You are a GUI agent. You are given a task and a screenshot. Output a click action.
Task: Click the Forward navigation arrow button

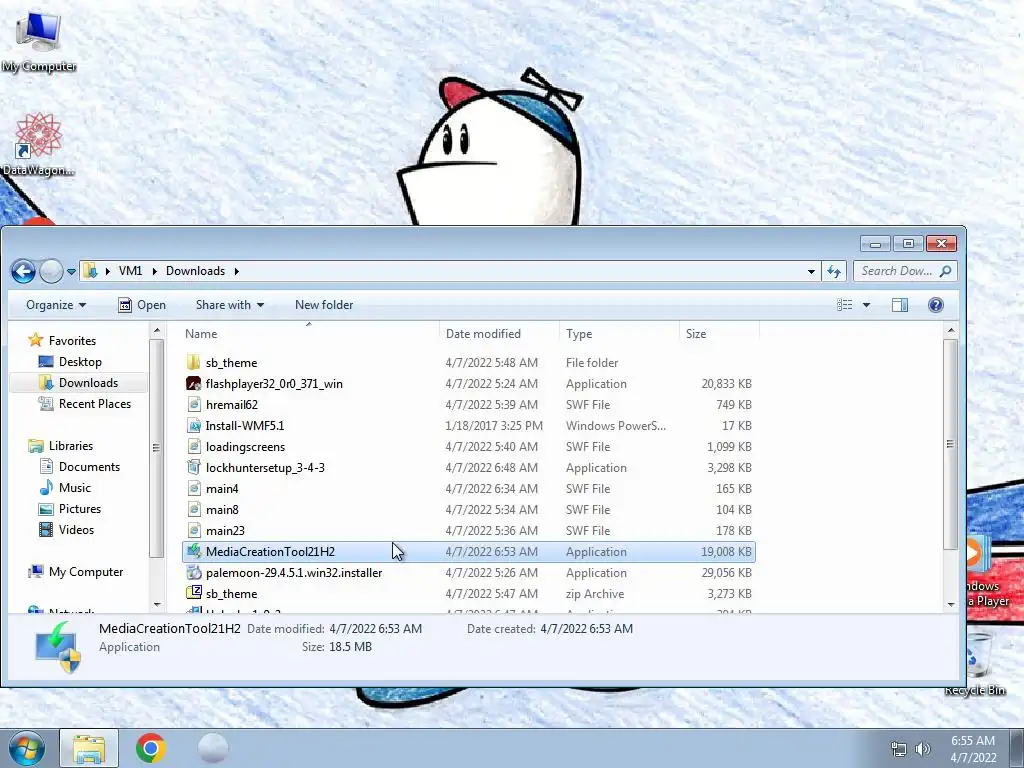coord(51,271)
